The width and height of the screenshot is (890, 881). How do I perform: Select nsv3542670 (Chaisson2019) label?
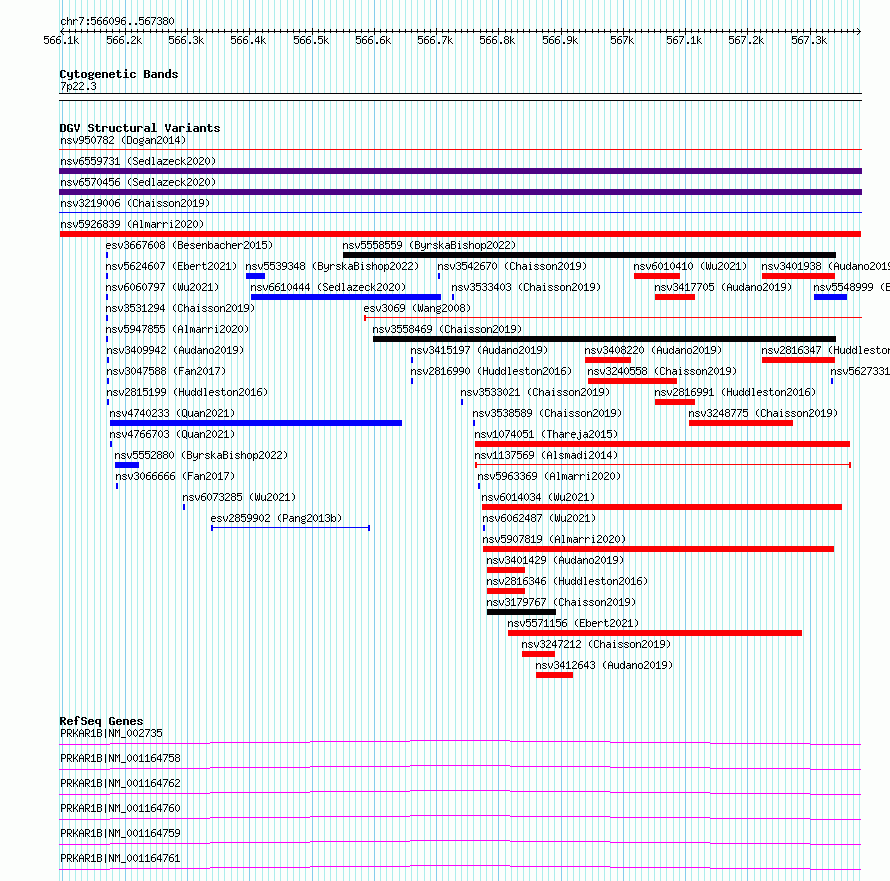tap(512, 266)
